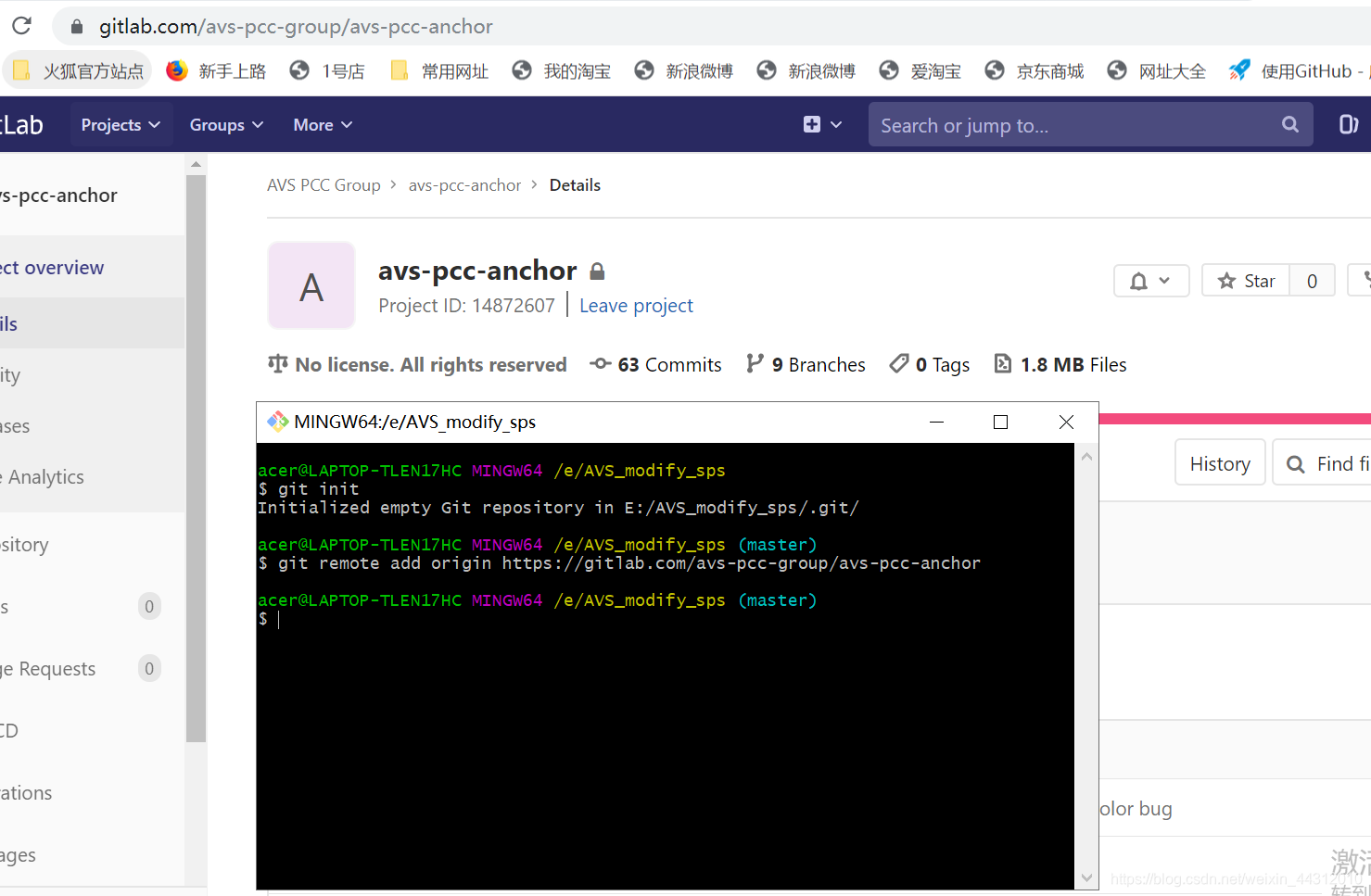The image size is (1371, 896).
Task: Expand the Groups dropdown menu
Action: click(226, 125)
